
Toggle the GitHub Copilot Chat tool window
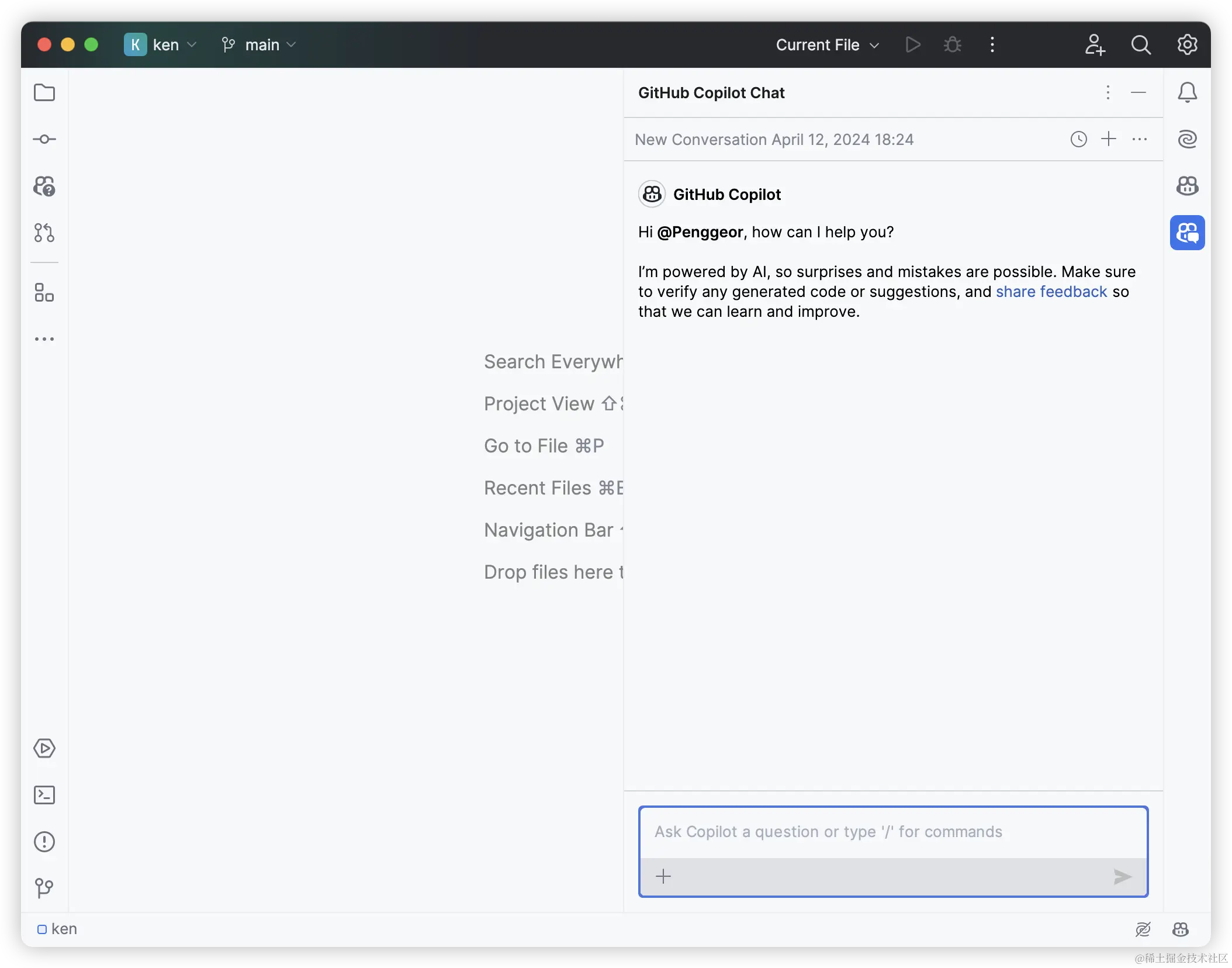coord(1187,233)
